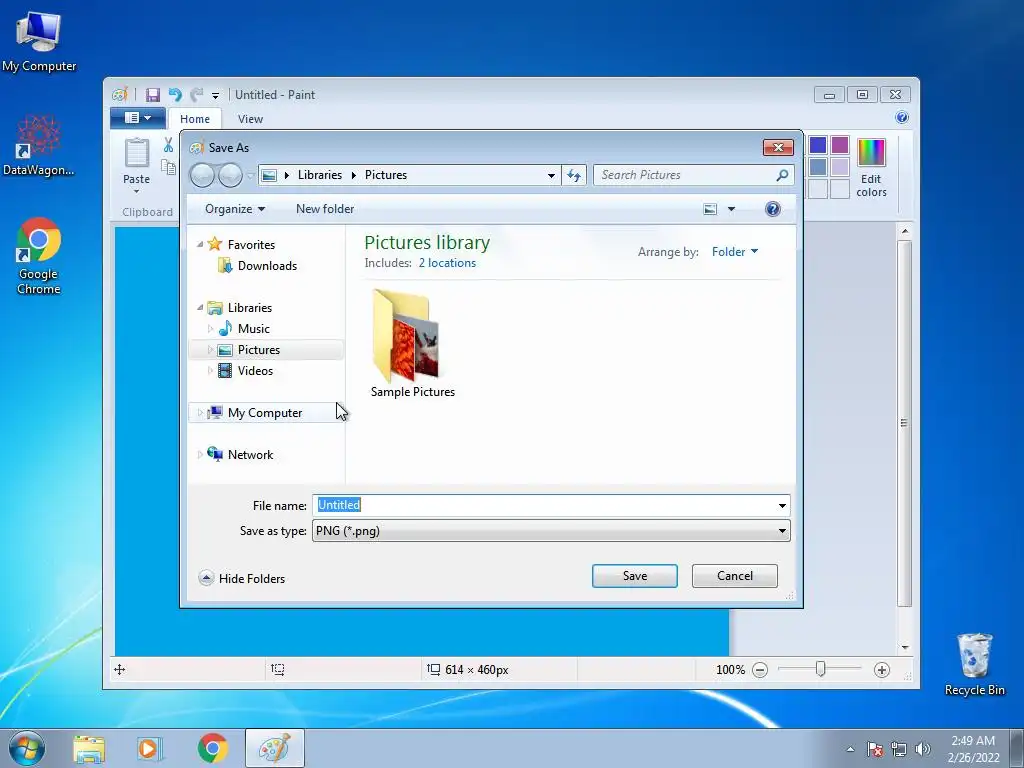Open the File name dropdown arrow
The height and width of the screenshot is (768, 1024).
coord(782,505)
